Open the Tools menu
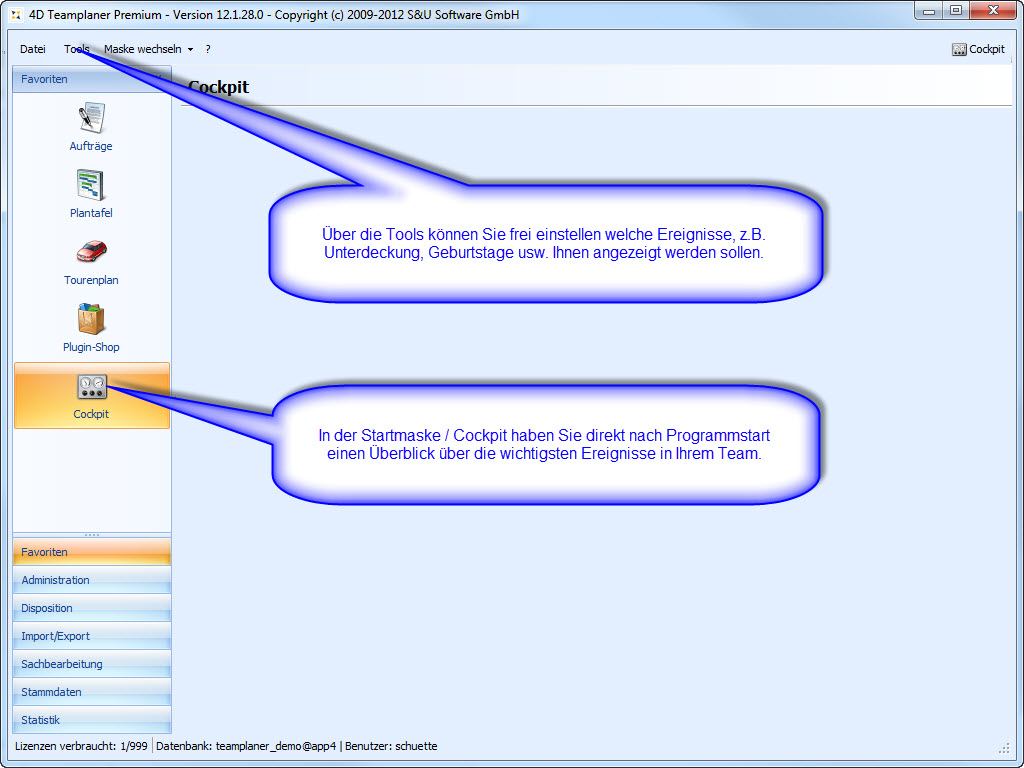Viewport: 1024px width, 768px height. [77, 49]
